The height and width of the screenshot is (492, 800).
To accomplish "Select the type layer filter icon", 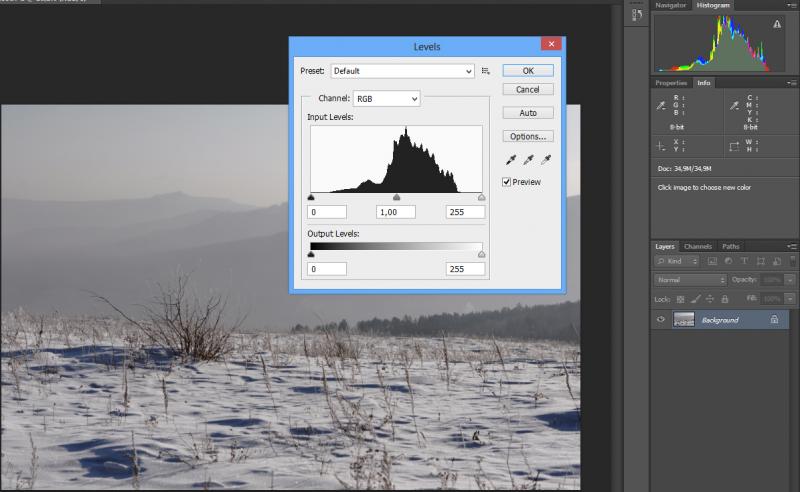I will pyautogui.click(x=744, y=261).
